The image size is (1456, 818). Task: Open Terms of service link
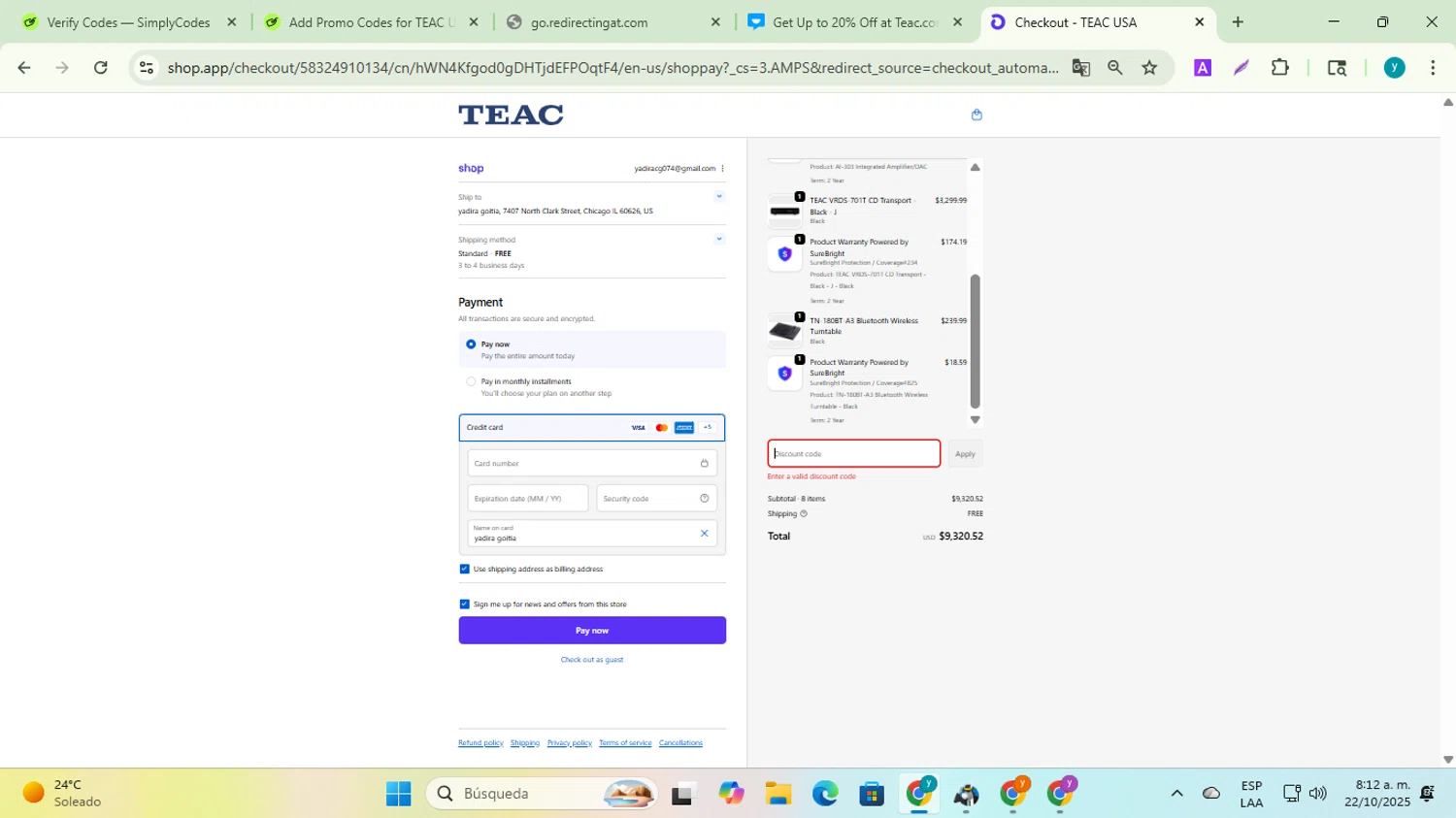(x=625, y=743)
